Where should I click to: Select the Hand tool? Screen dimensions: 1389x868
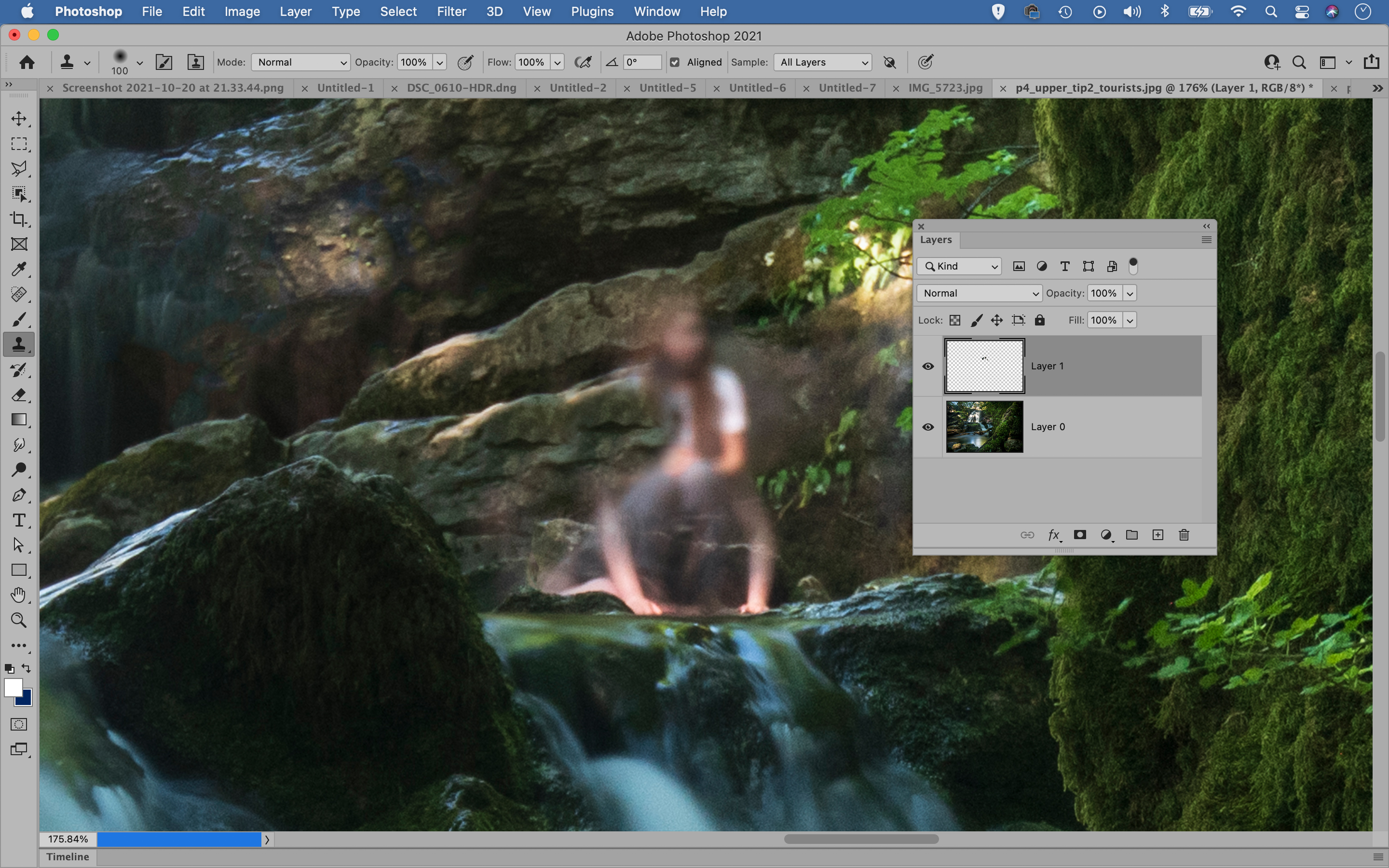[19, 596]
